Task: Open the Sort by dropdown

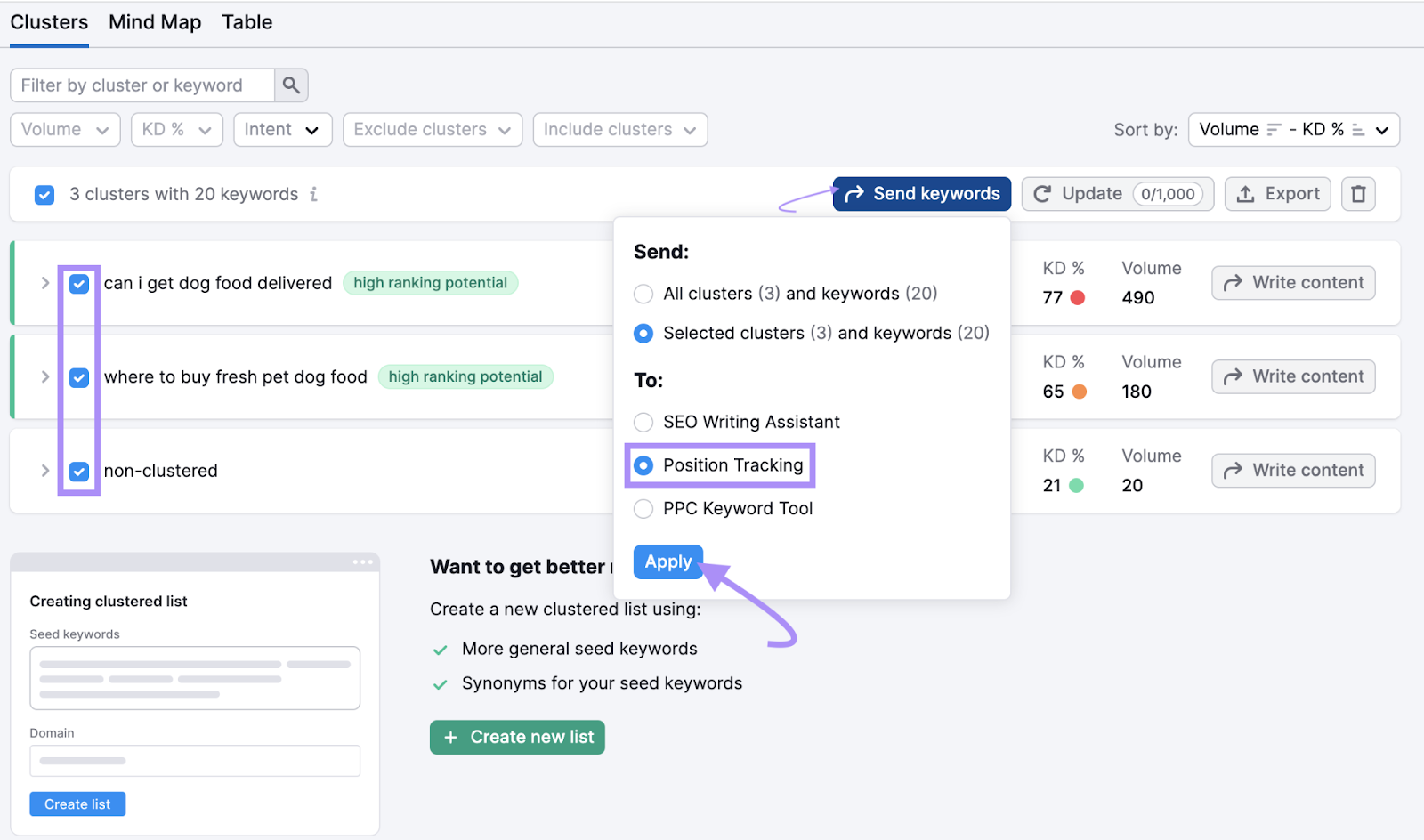Action: [1294, 130]
